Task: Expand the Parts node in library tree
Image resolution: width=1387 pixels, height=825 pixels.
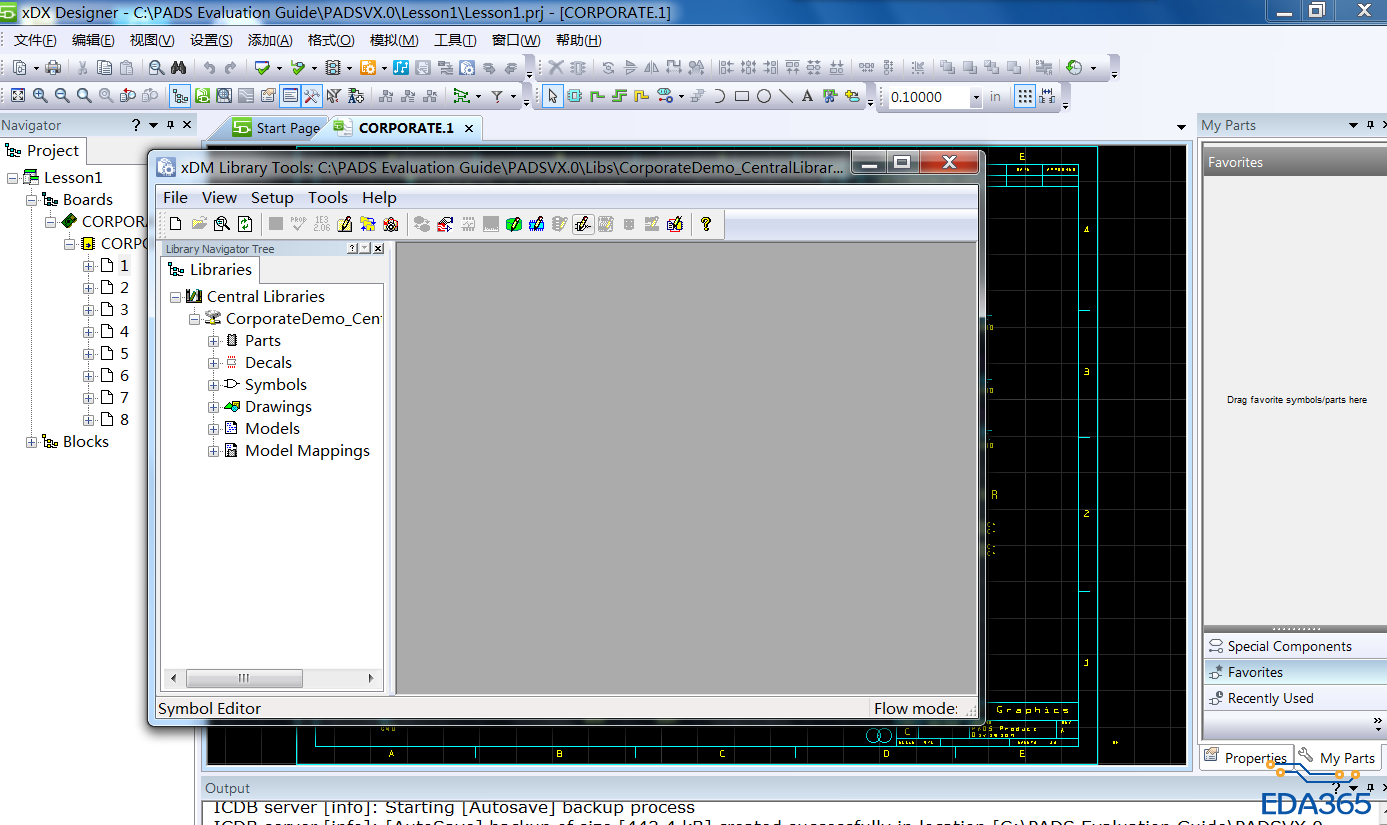Action: click(x=213, y=341)
